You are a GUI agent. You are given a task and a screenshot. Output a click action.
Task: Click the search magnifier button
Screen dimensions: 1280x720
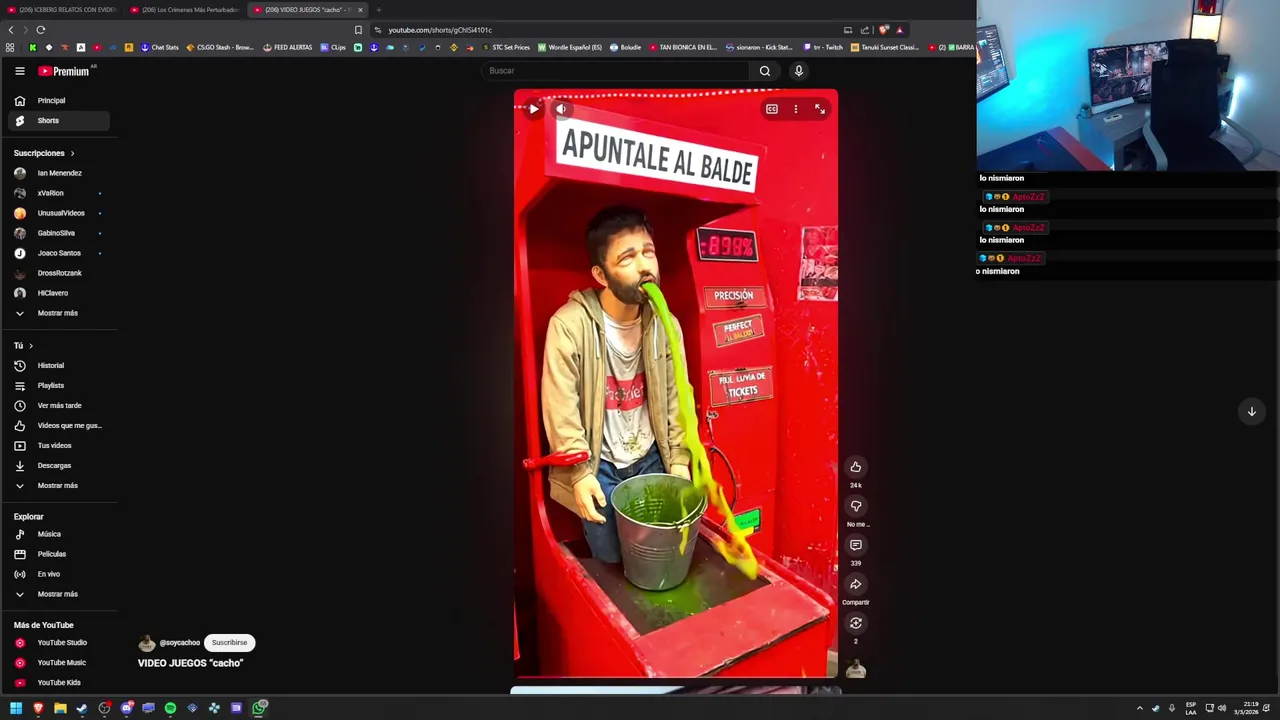click(765, 71)
